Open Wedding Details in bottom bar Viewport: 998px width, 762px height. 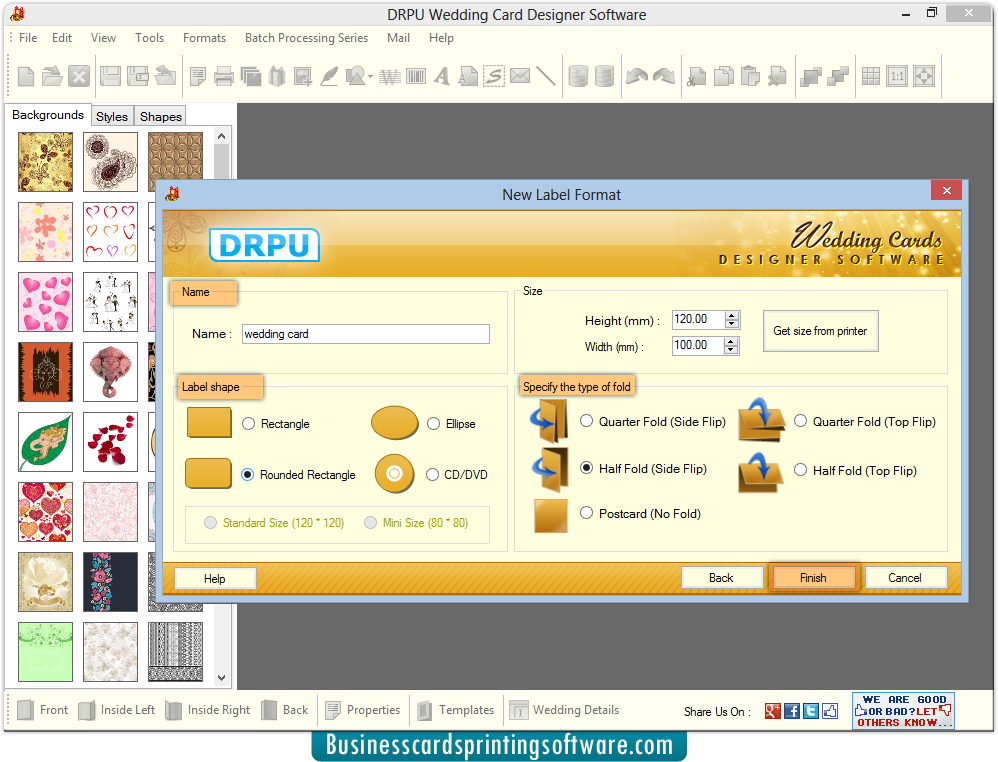click(565, 710)
